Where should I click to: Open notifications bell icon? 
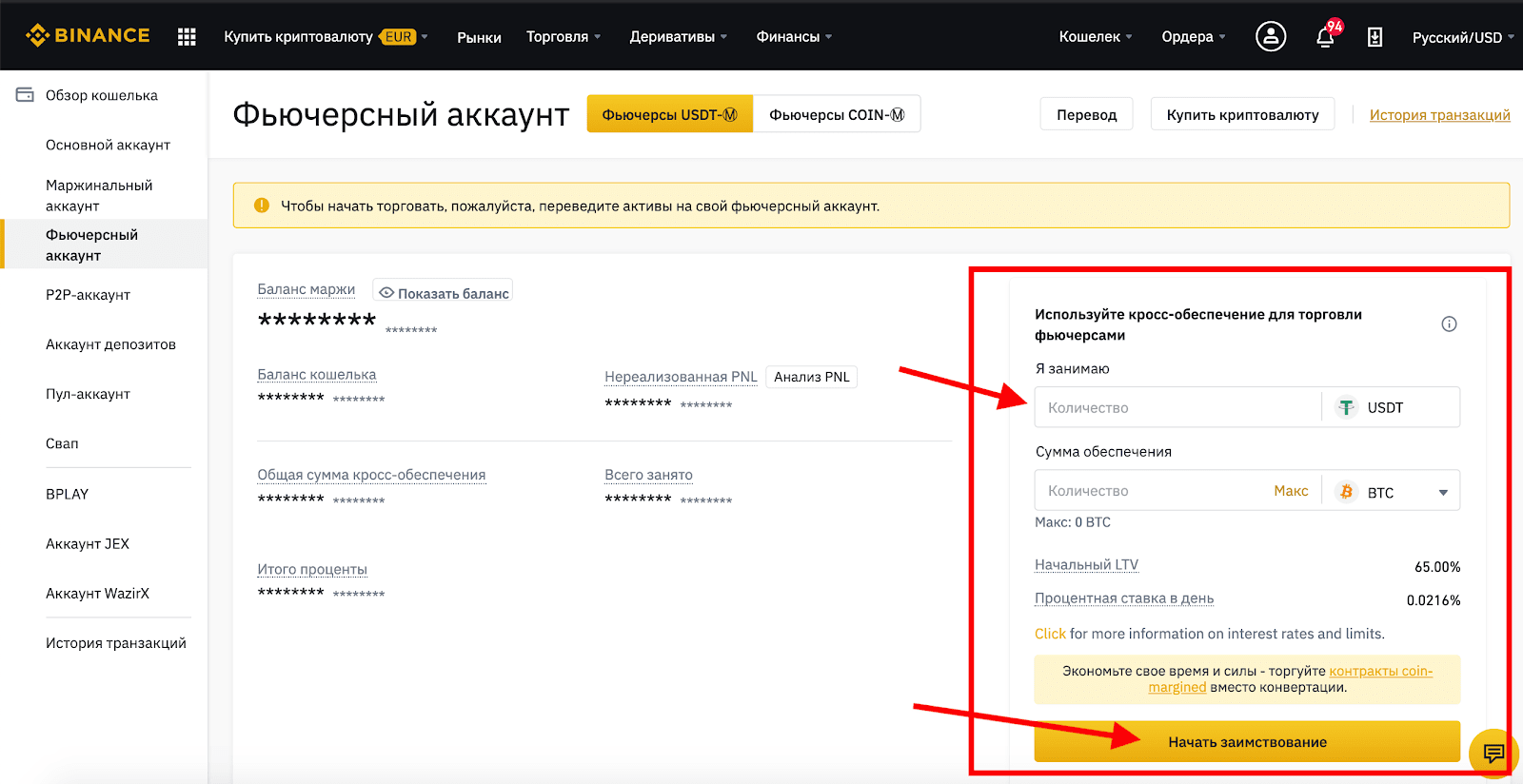(1325, 37)
